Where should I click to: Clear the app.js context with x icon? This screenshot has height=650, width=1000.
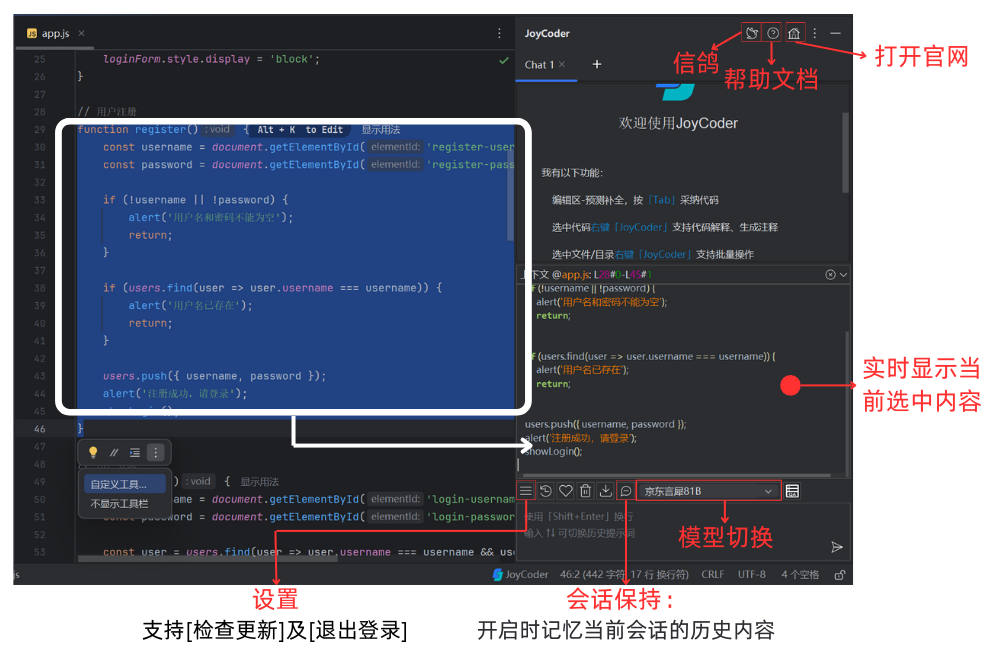pyautogui.click(x=830, y=274)
